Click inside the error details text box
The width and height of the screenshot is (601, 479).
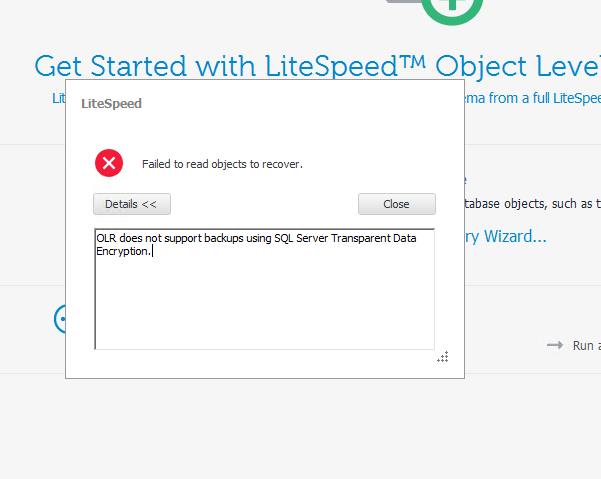[264, 289]
